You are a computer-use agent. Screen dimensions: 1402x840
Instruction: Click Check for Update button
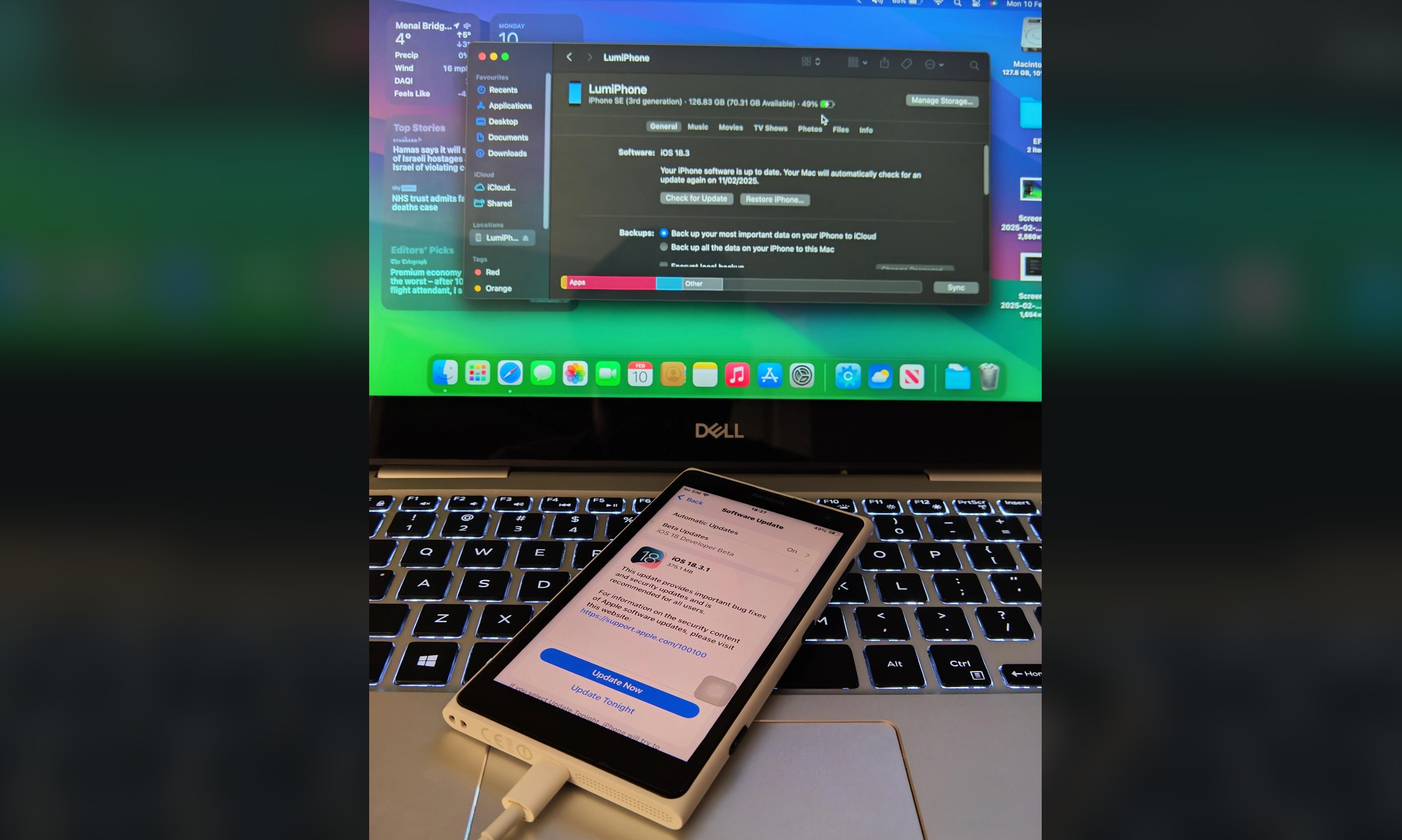[696, 199]
